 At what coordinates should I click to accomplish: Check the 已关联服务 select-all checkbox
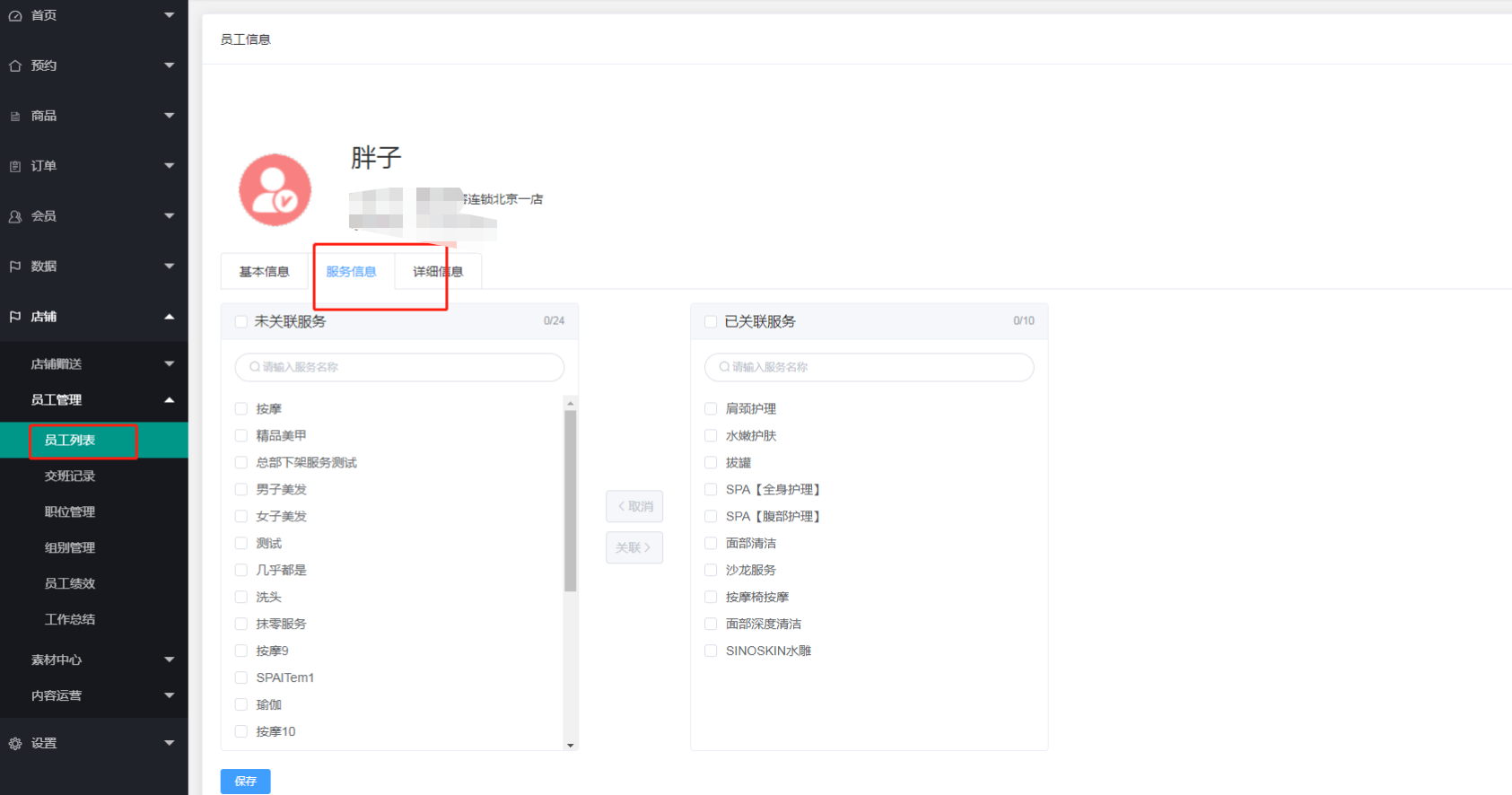point(711,321)
